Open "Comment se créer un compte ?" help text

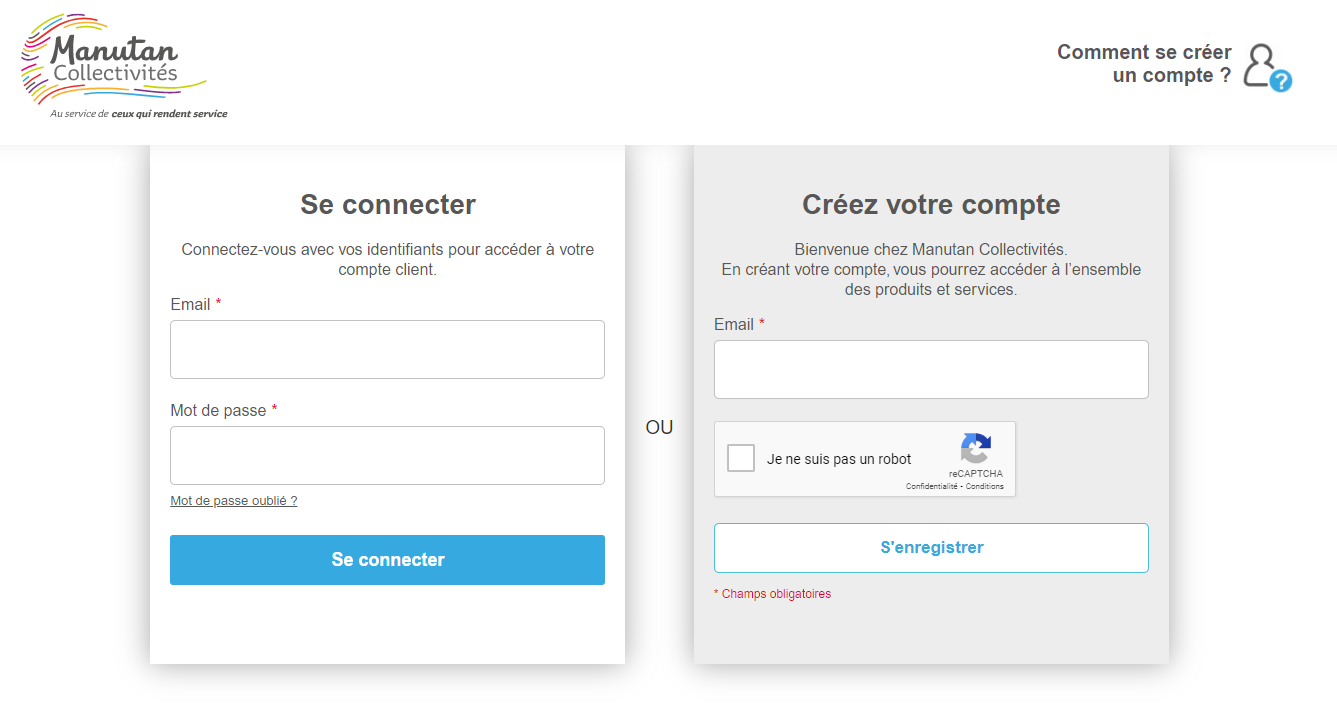pos(1144,64)
